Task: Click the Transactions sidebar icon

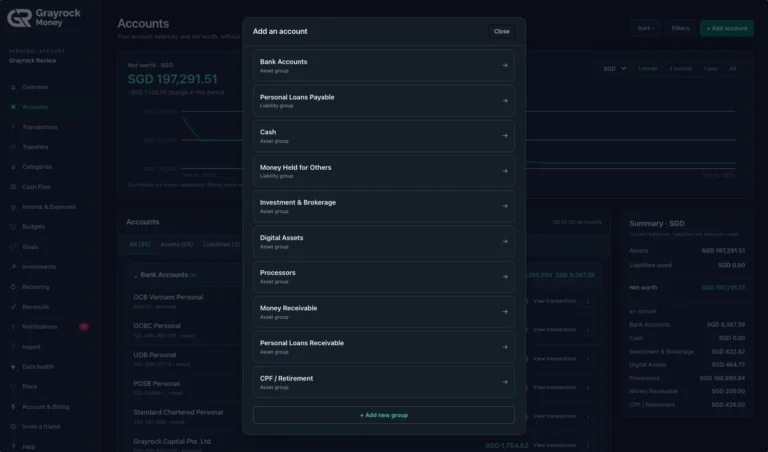Action: click(13, 127)
